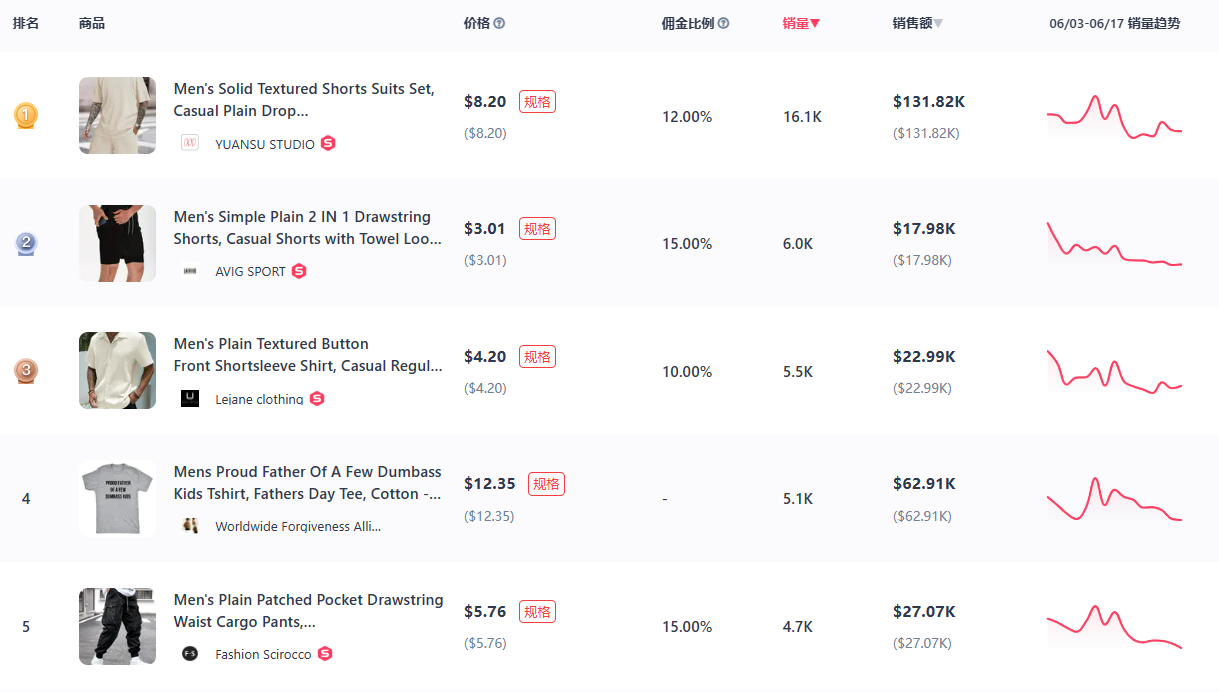Viewport: 1219px width, 692px height.
Task: Open spec tag for $5.76 cargo pants
Action: [537, 611]
